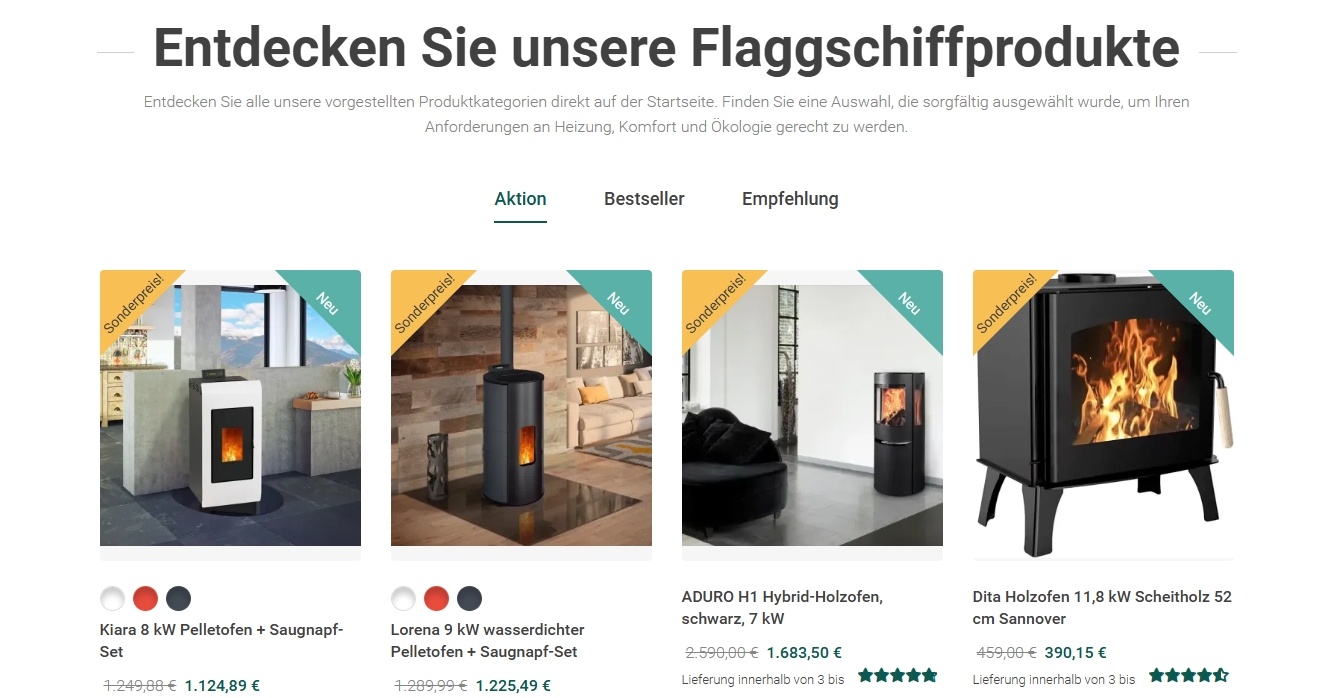Image resolution: width=1322 pixels, height=698 pixels.
Task: Click Sonderpreis badge on ADURO H1 image
Action: tap(714, 303)
